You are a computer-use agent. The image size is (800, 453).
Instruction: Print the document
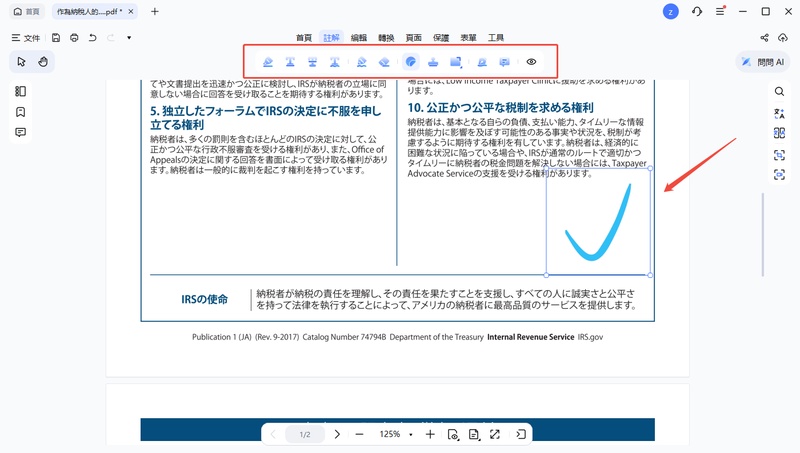click(x=74, y=38)
